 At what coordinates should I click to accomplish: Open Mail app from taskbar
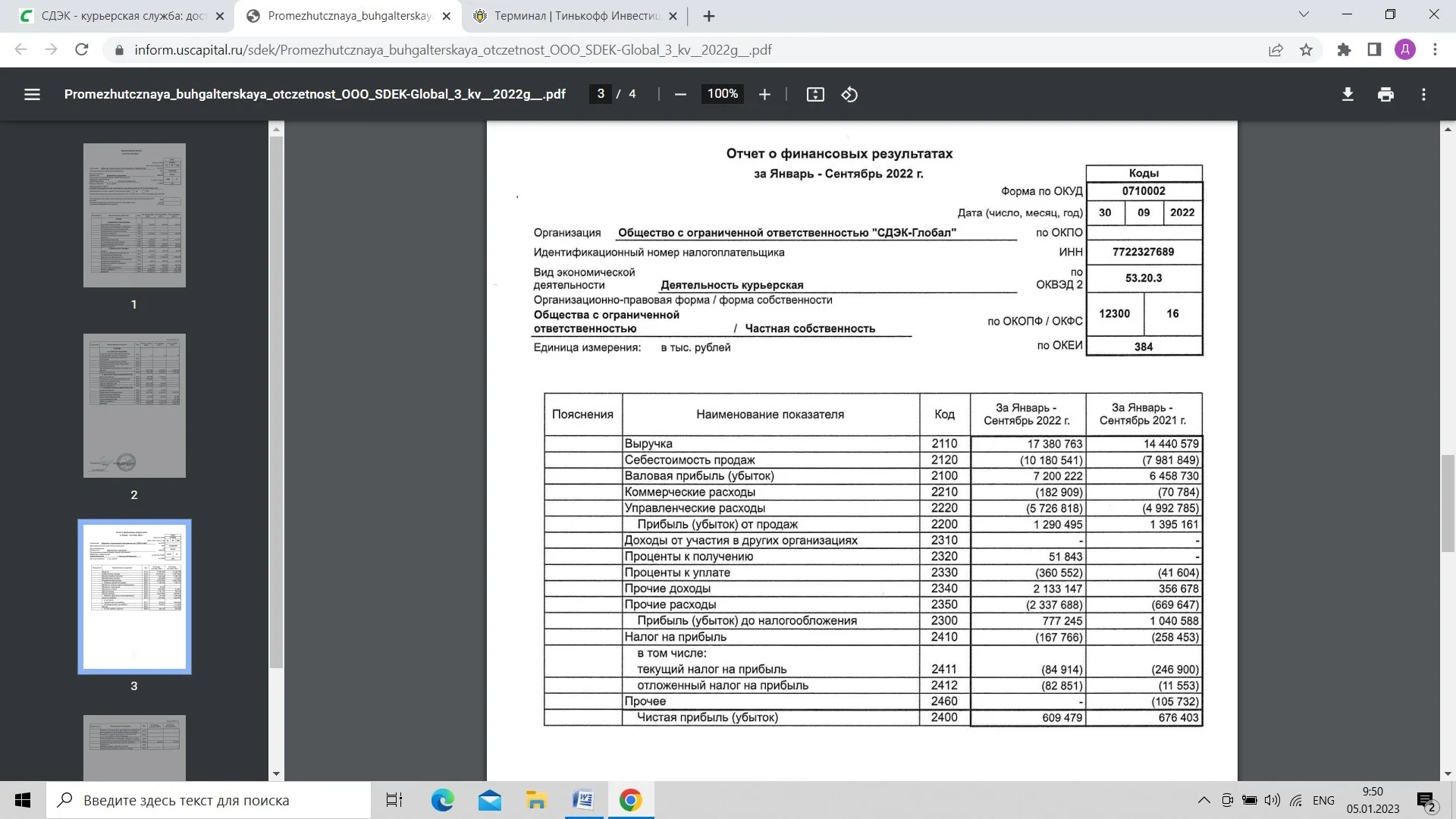tap(490, 800)
